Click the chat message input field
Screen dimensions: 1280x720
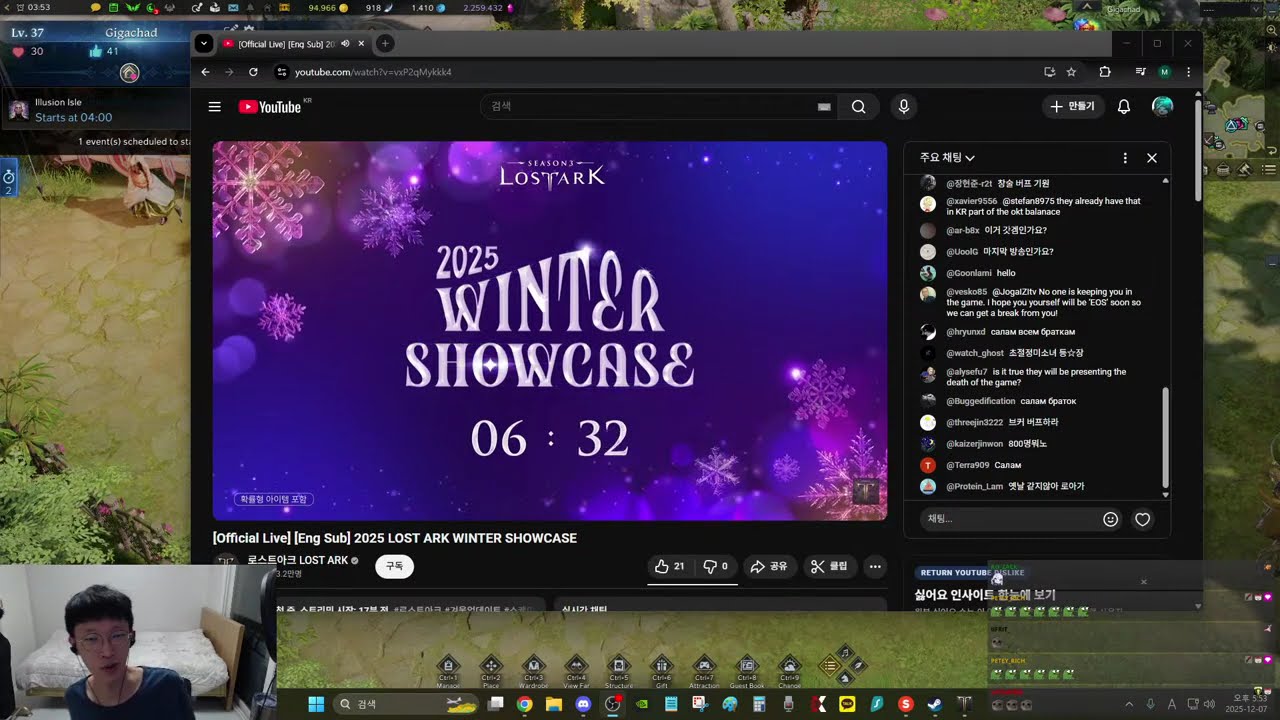[x=1010, y=519]
